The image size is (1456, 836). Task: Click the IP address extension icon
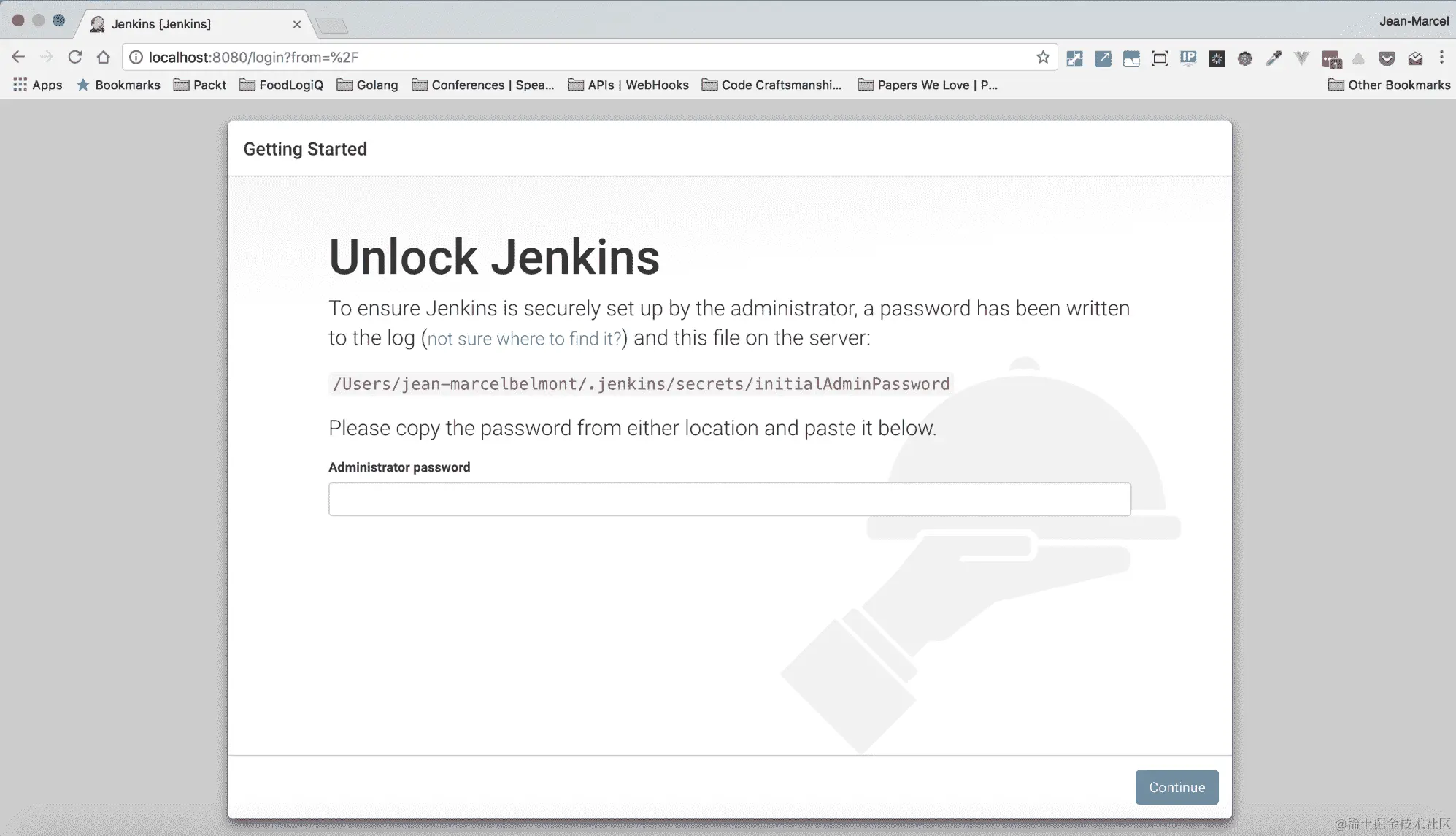point(1188,58)
